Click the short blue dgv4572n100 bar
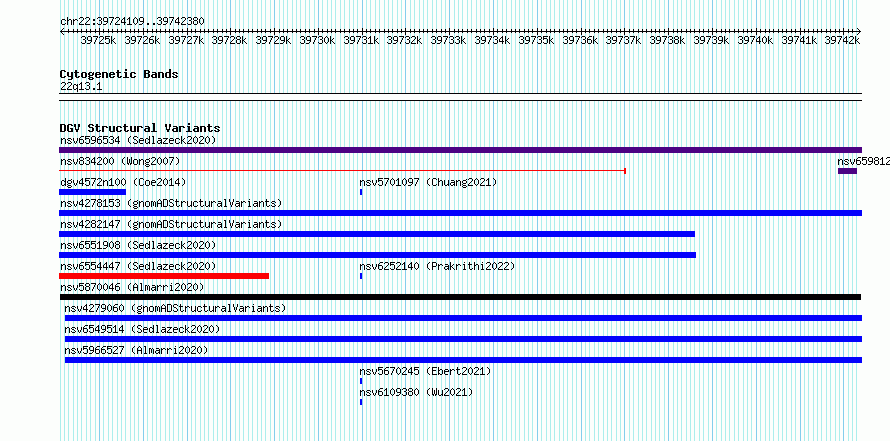Screen dimensions: 890x441 [x=92, y=192]
